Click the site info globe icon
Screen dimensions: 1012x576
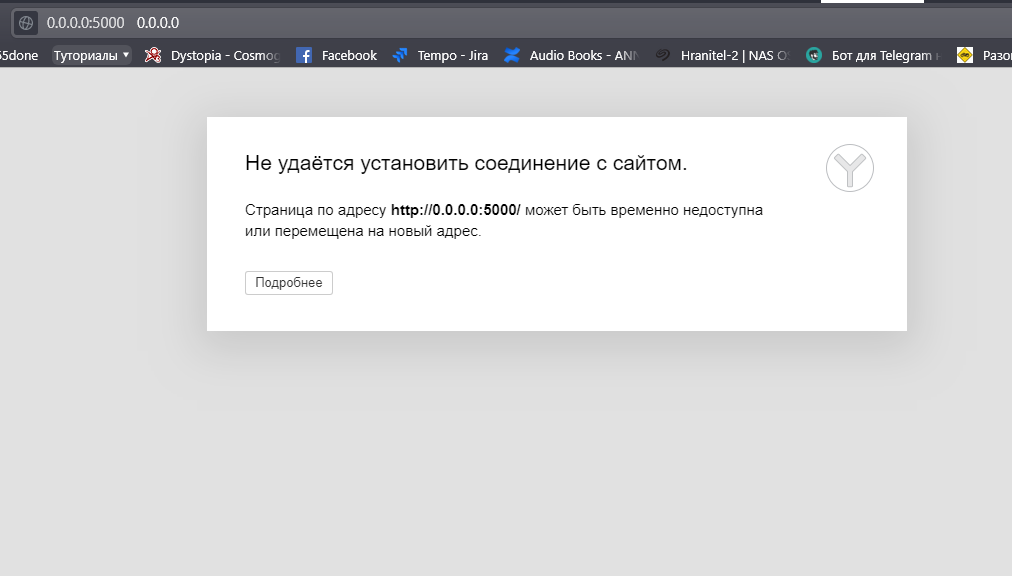tap(26, 23)
